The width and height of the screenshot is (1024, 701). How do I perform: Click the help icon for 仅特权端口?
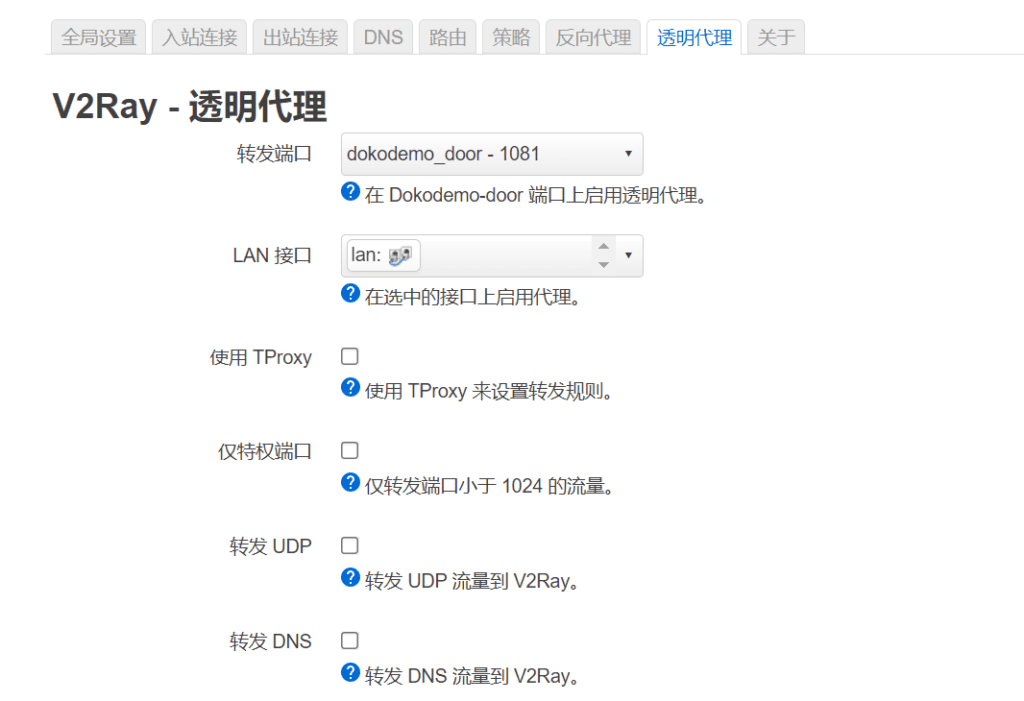350,482
